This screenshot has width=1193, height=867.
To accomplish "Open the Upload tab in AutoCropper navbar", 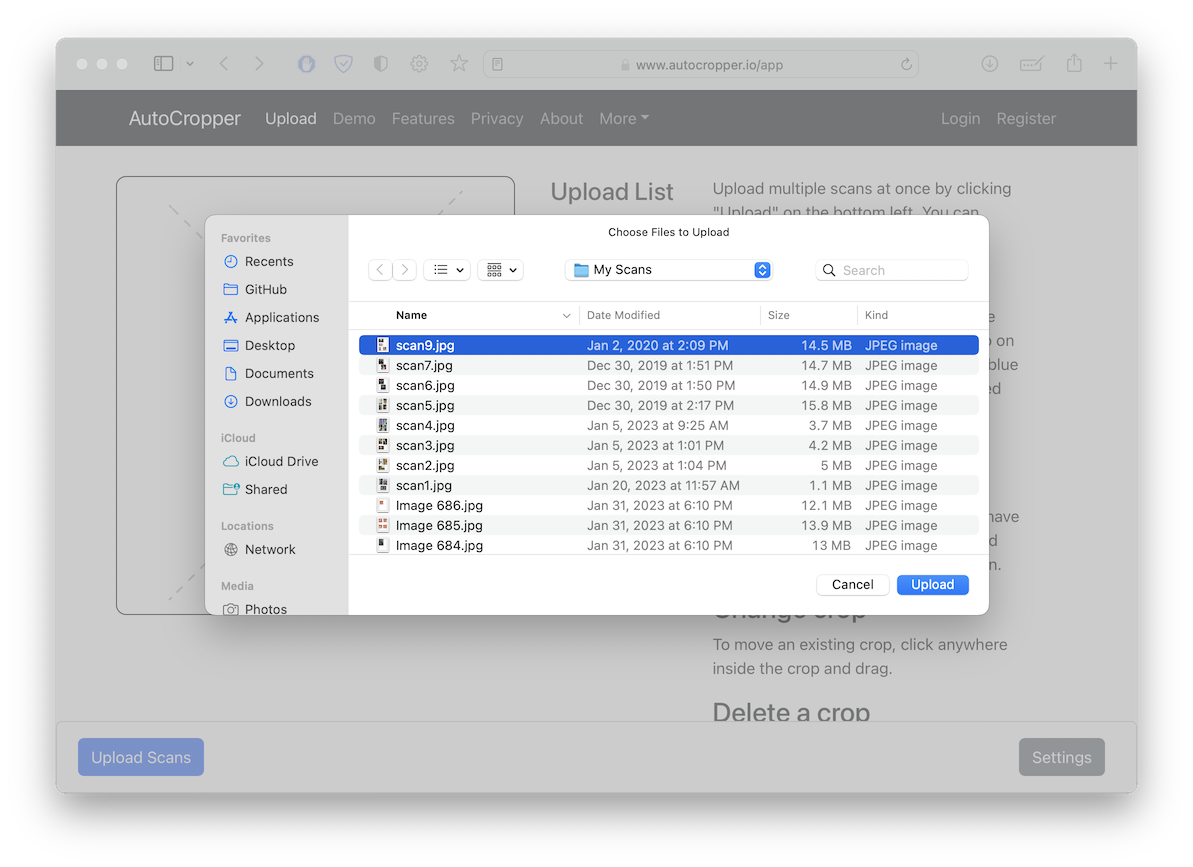I will 291,119.
